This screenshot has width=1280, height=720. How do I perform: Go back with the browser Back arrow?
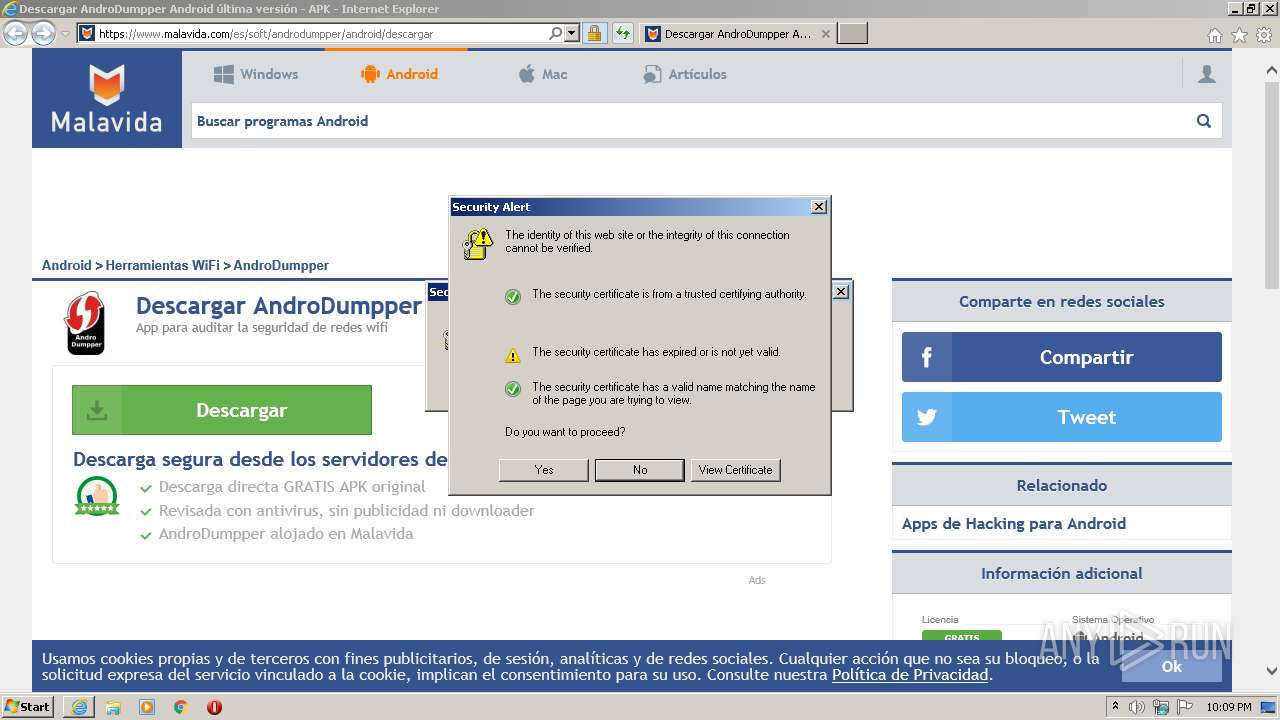click(x=15, y=33)
